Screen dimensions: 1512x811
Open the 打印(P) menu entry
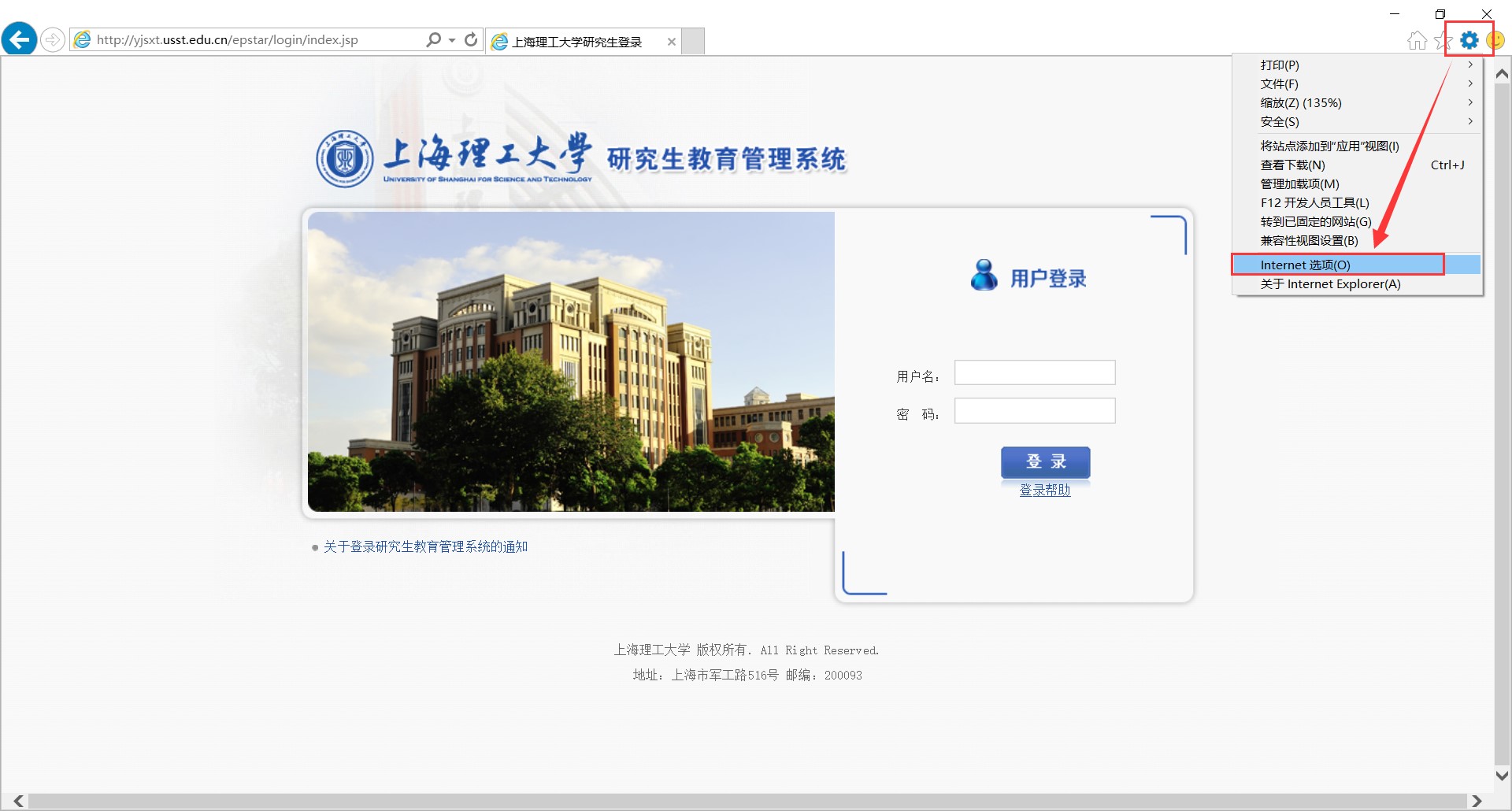pyautogui.click(x=1356, y=65)
